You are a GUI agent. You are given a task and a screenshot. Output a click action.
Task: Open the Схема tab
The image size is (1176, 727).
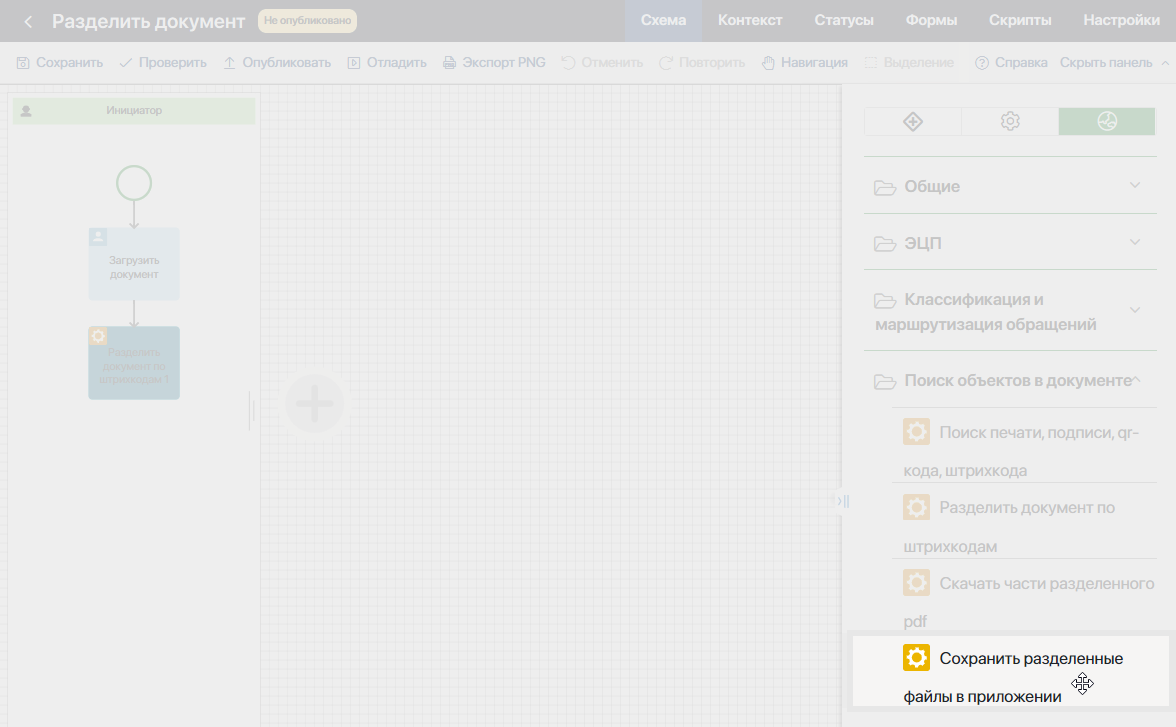[663, 21]
